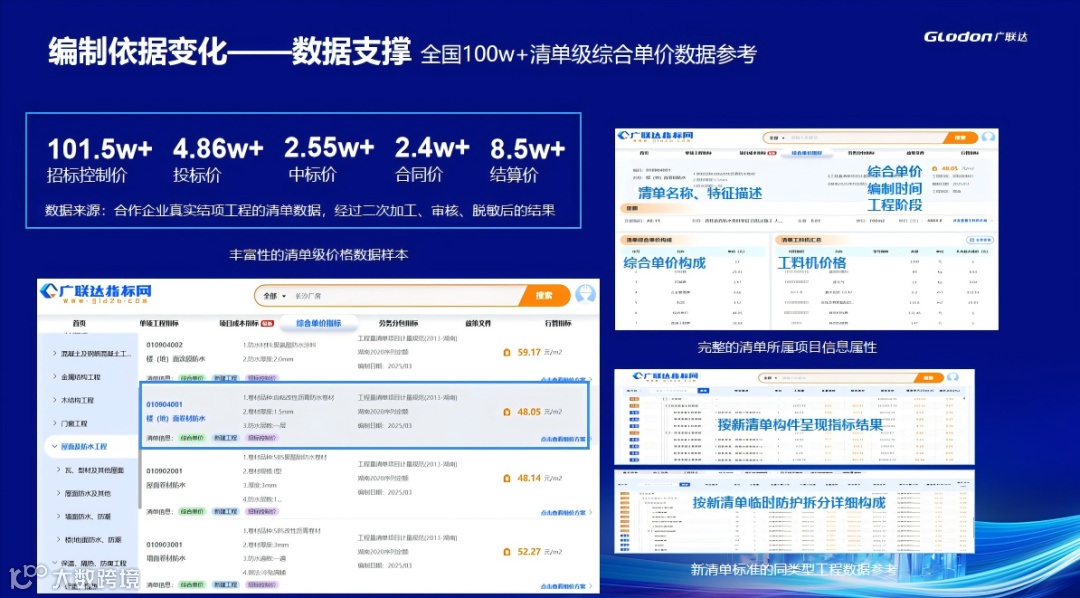Select the 综合单价指标 tab in large window
The width and height of the screenshot is (1080, 598).
click(319, 323)
